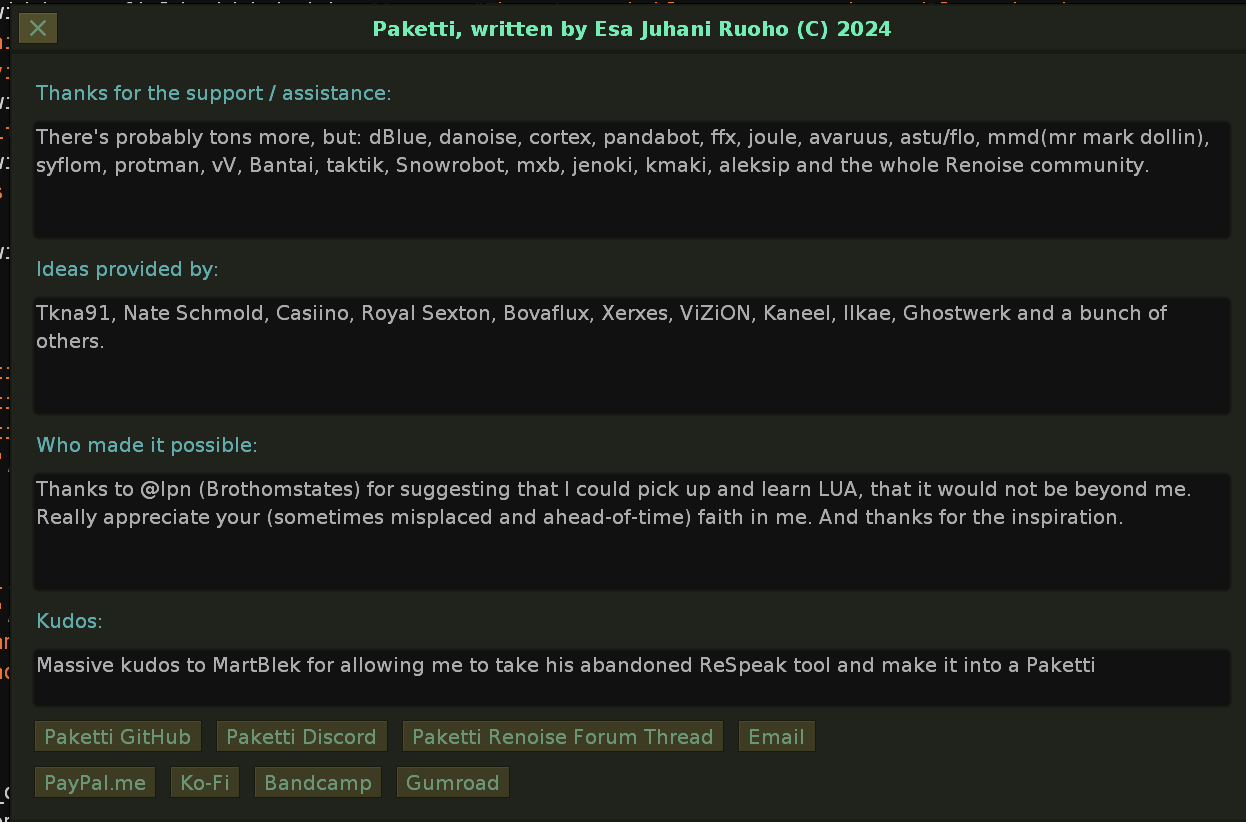Click the 'Ideas provided by:' label

[x=127, y=269]
